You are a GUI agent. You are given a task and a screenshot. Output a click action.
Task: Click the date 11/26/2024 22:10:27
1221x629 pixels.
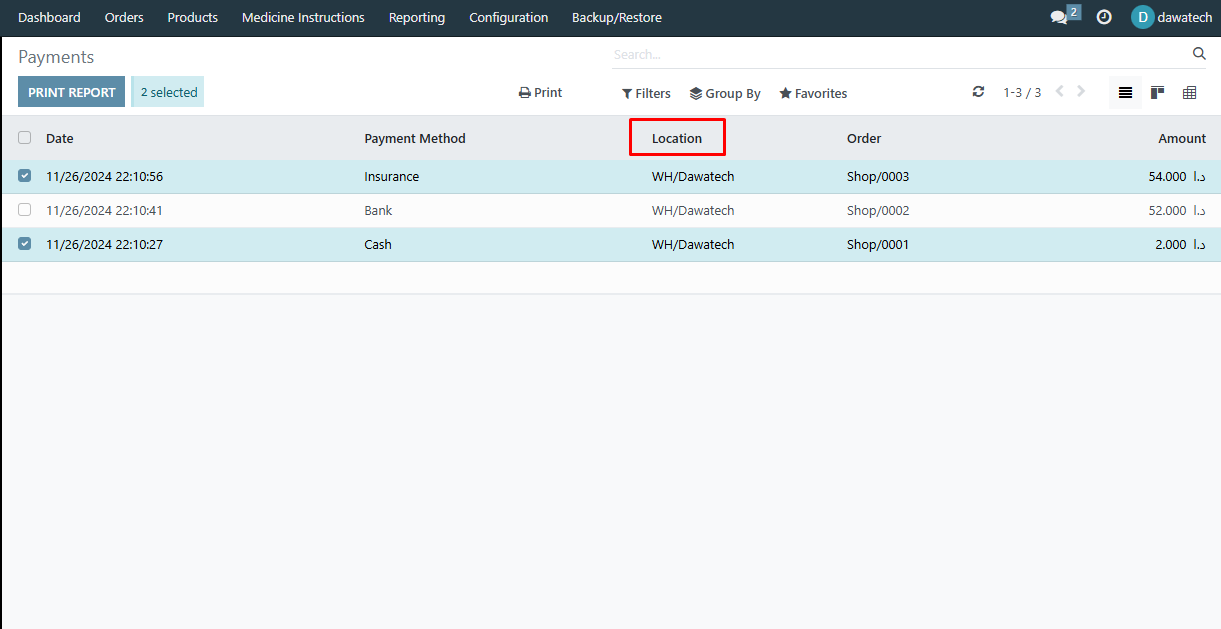[x=104, y=244]
